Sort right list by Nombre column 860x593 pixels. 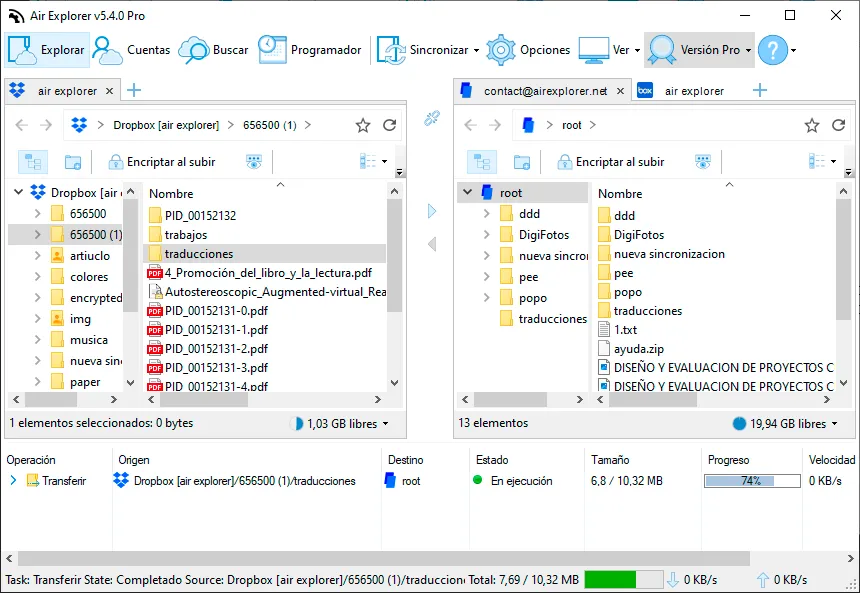pos(620,194)
